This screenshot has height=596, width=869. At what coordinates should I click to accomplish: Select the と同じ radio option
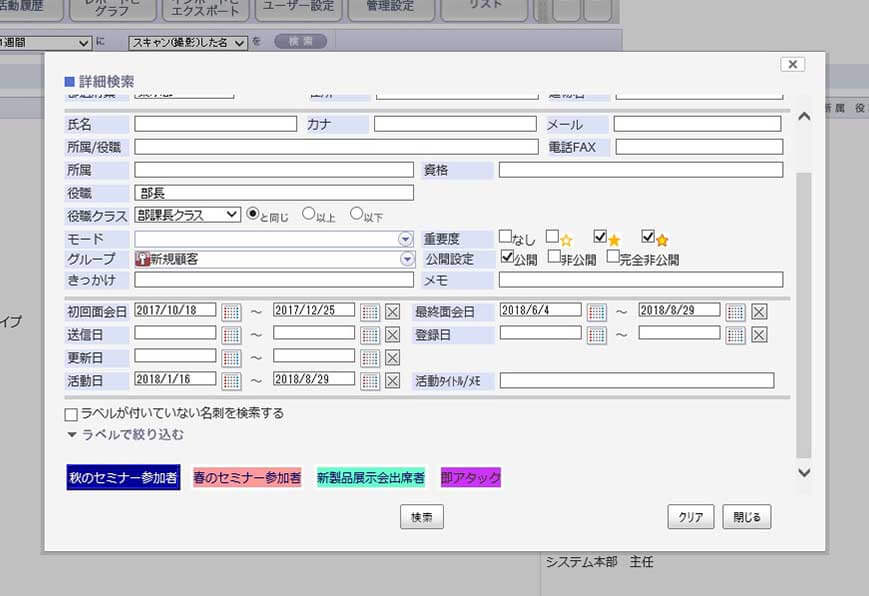[253, 213]
